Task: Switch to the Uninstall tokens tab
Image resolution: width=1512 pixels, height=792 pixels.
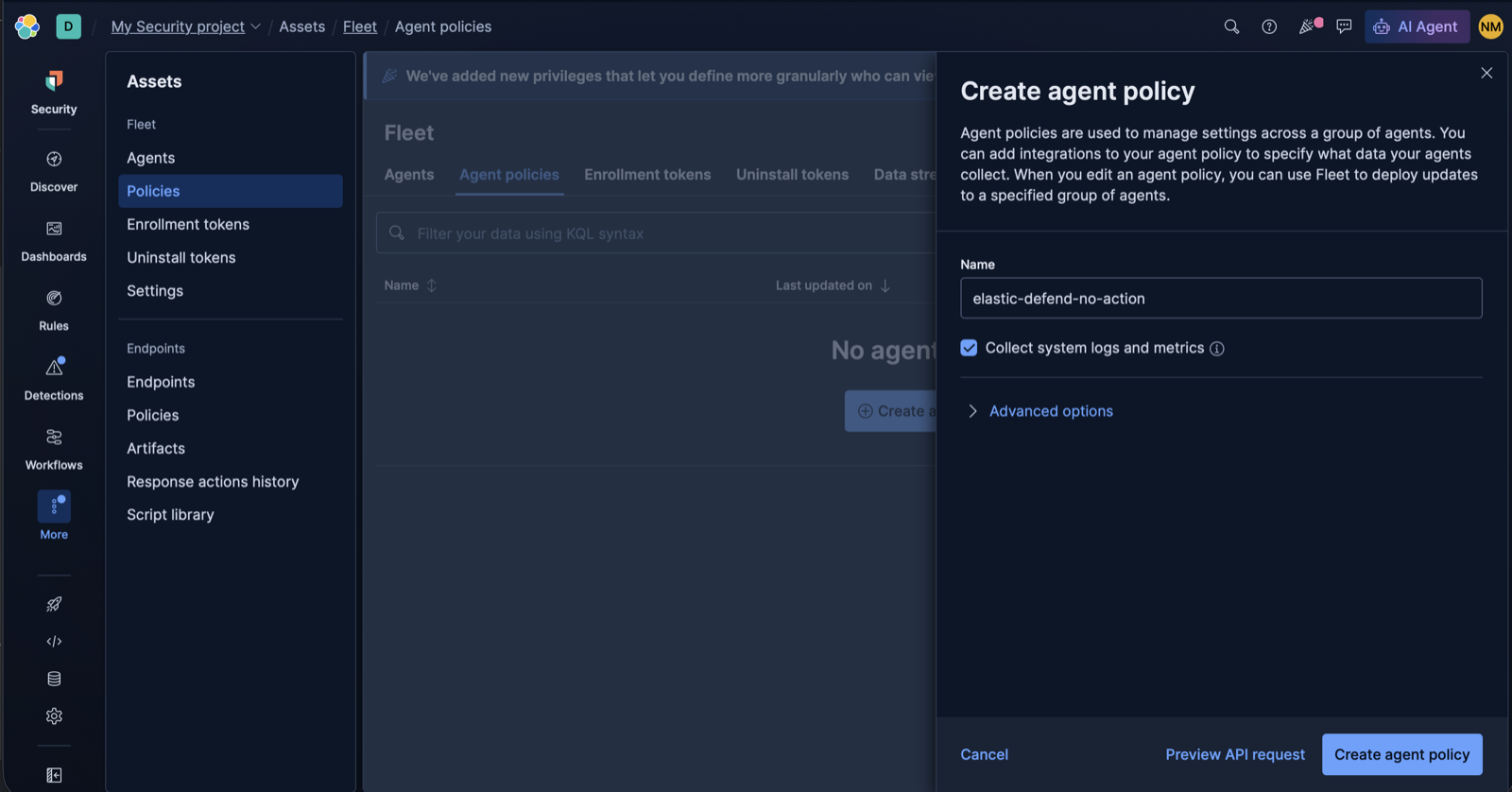Action: (x=792, y=175)
